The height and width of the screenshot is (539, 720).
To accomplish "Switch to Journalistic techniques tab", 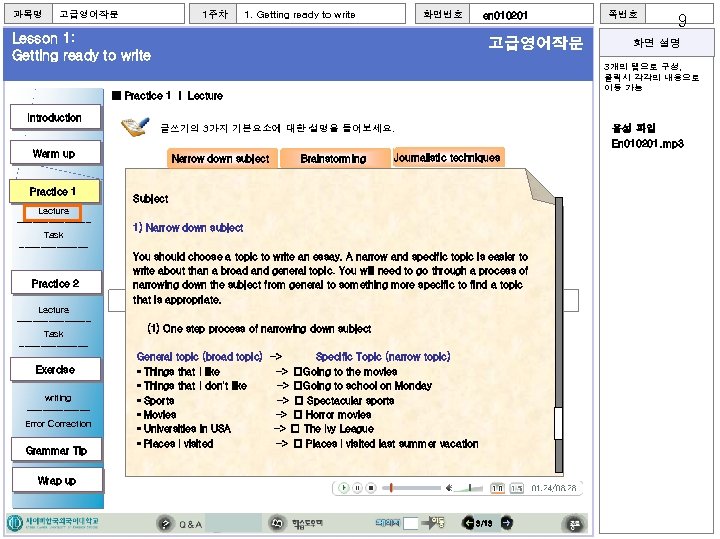I will click(447, 157).
